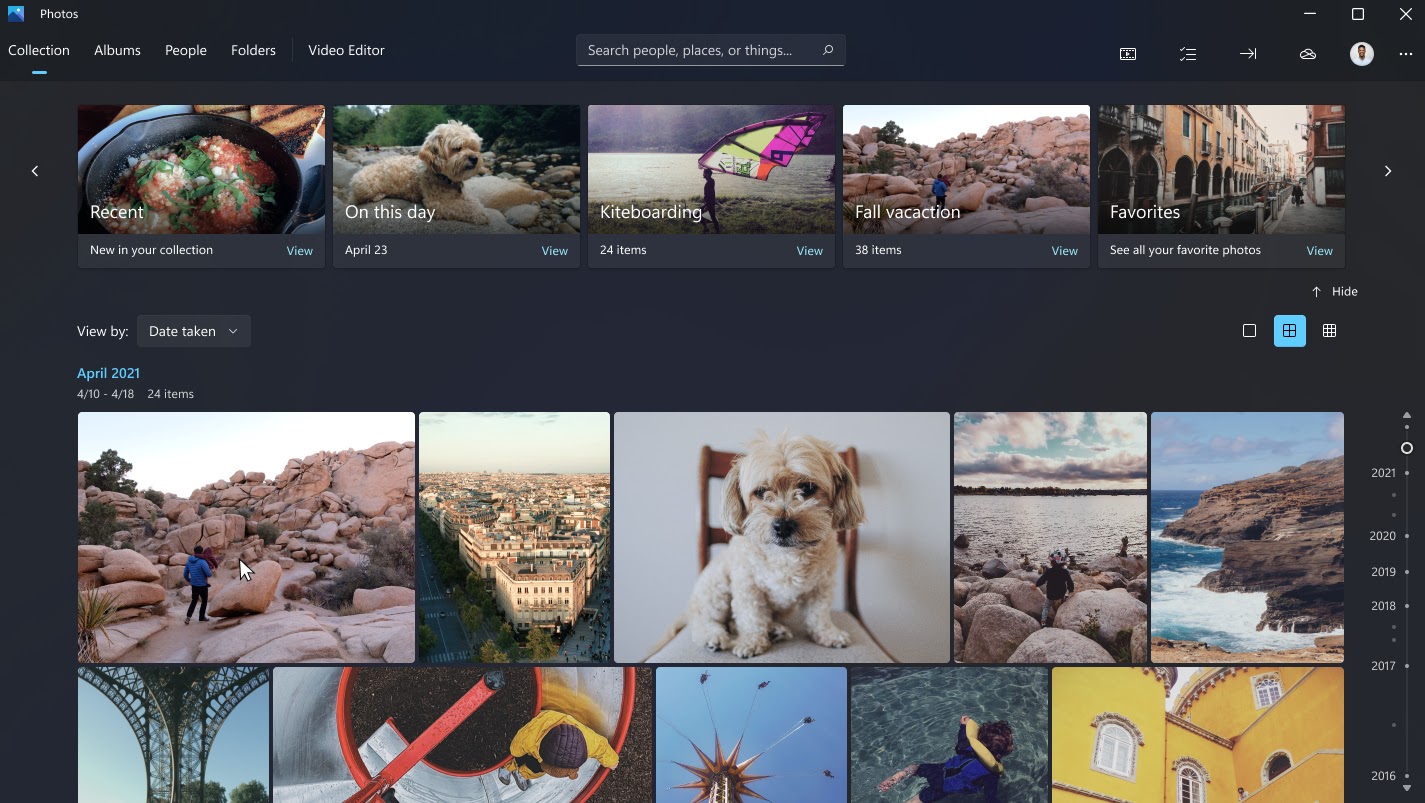Click the '4/10 - 4/18' date range text
The image size is (1425, 803).
105,394
